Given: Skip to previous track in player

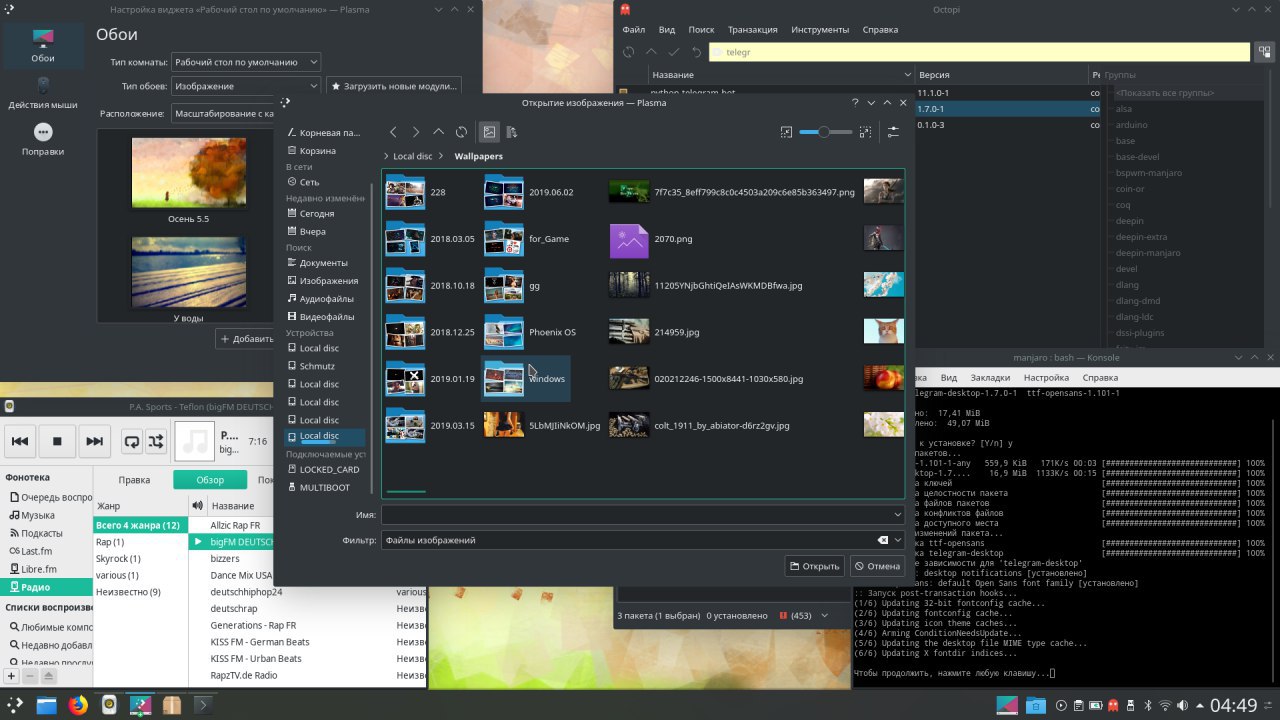Looking at the screenshot, I should coord(20,441).
